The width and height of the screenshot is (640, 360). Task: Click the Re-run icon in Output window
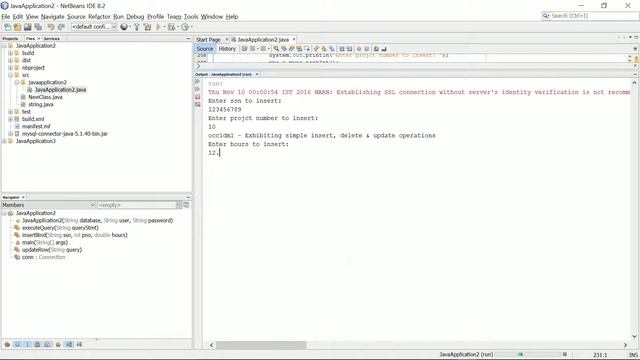pos(198,82)
